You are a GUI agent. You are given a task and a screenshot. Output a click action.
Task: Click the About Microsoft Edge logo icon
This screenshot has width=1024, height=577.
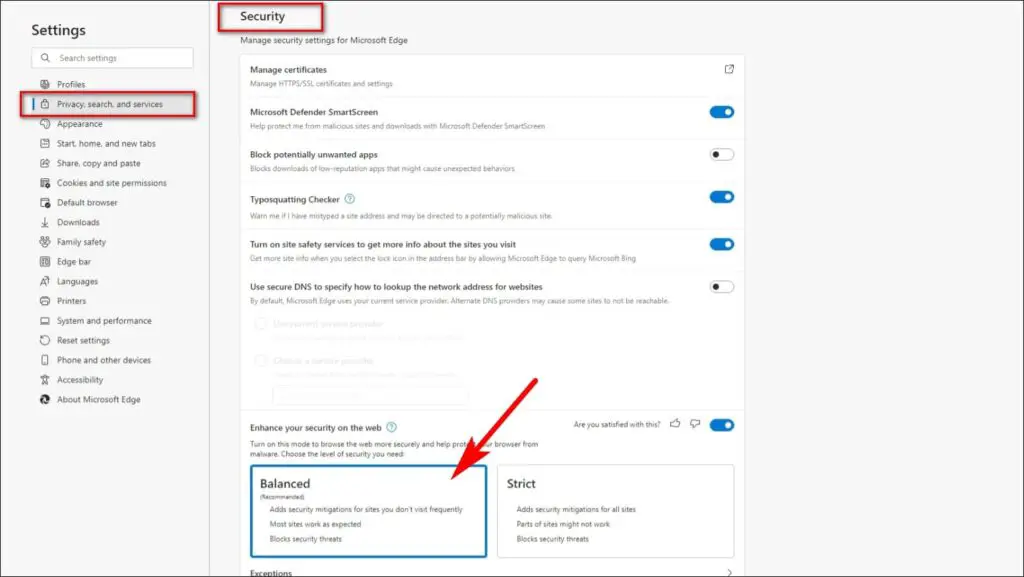point(45,399)
